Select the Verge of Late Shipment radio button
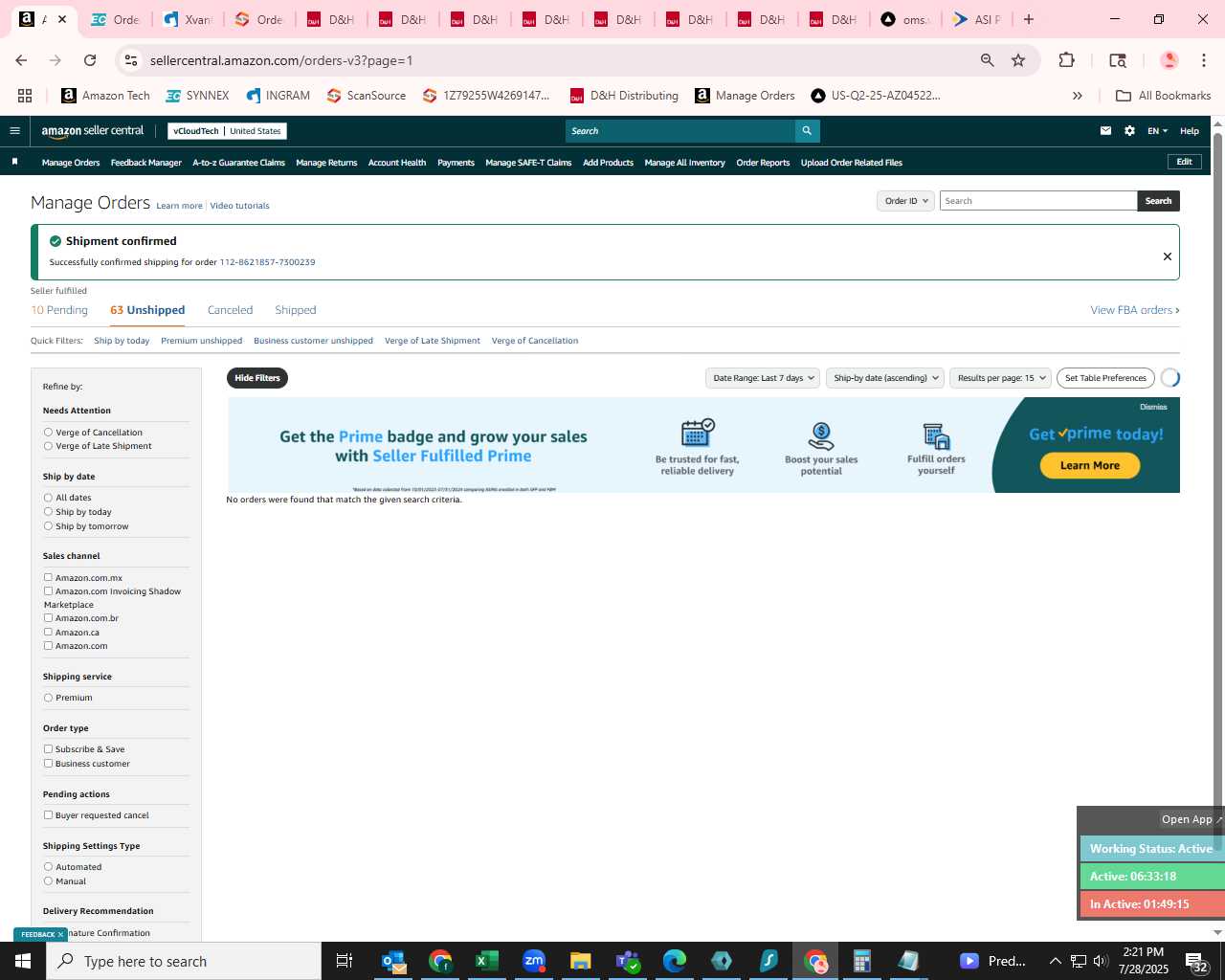Image resolution: width=1225 pixels, height=980 pixels. click(x=48, y=446)
